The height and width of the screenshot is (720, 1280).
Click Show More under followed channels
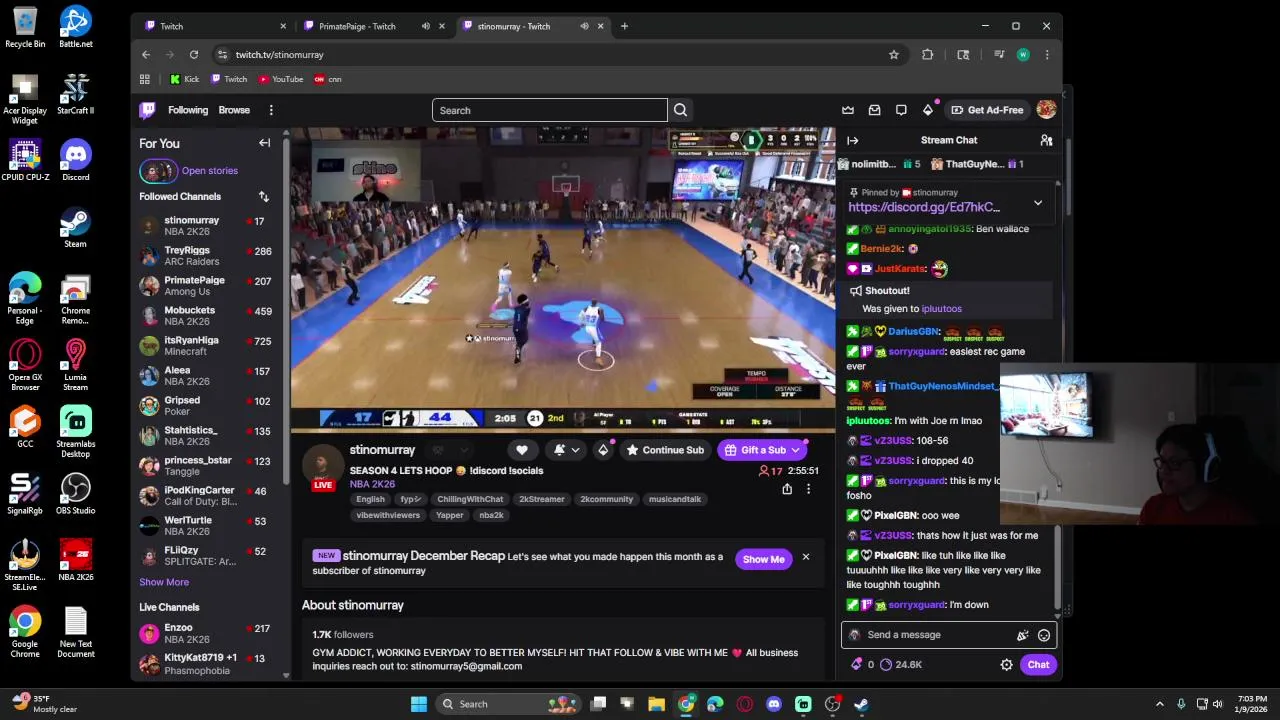[x=164, y=582]
